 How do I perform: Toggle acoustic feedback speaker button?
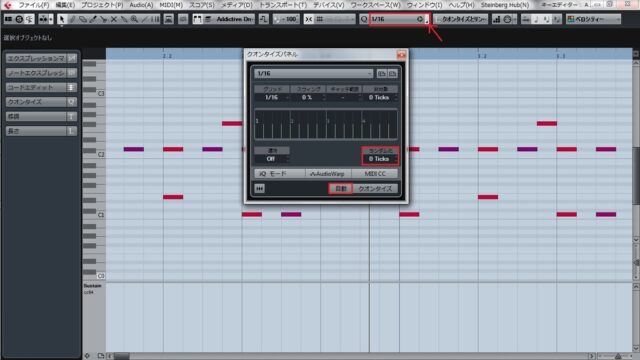(29, 19)
